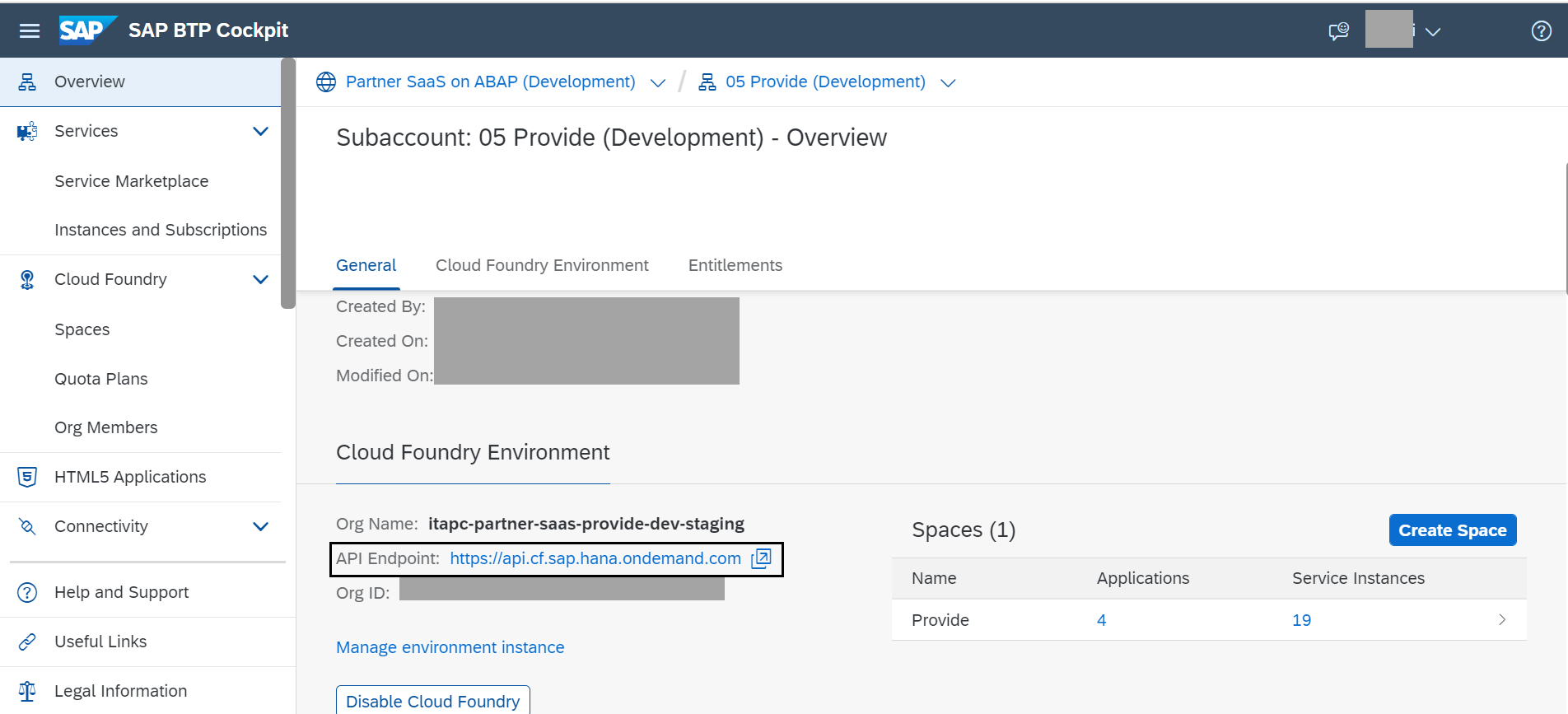Screen dimensions: 1568x714
Task: Open the hamburger navigation menu
Action: [x=30, y=30]
